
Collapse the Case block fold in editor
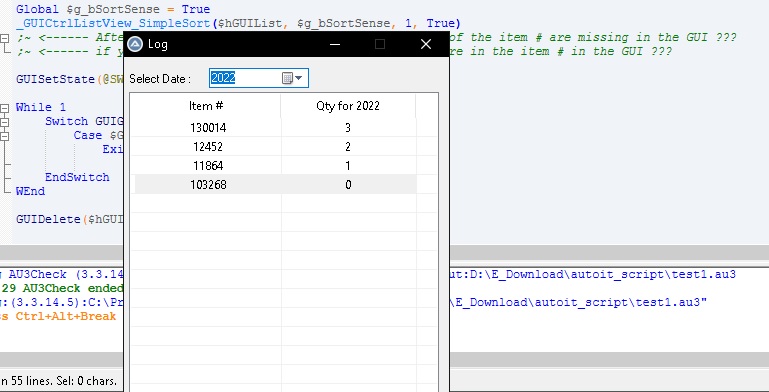4,136
